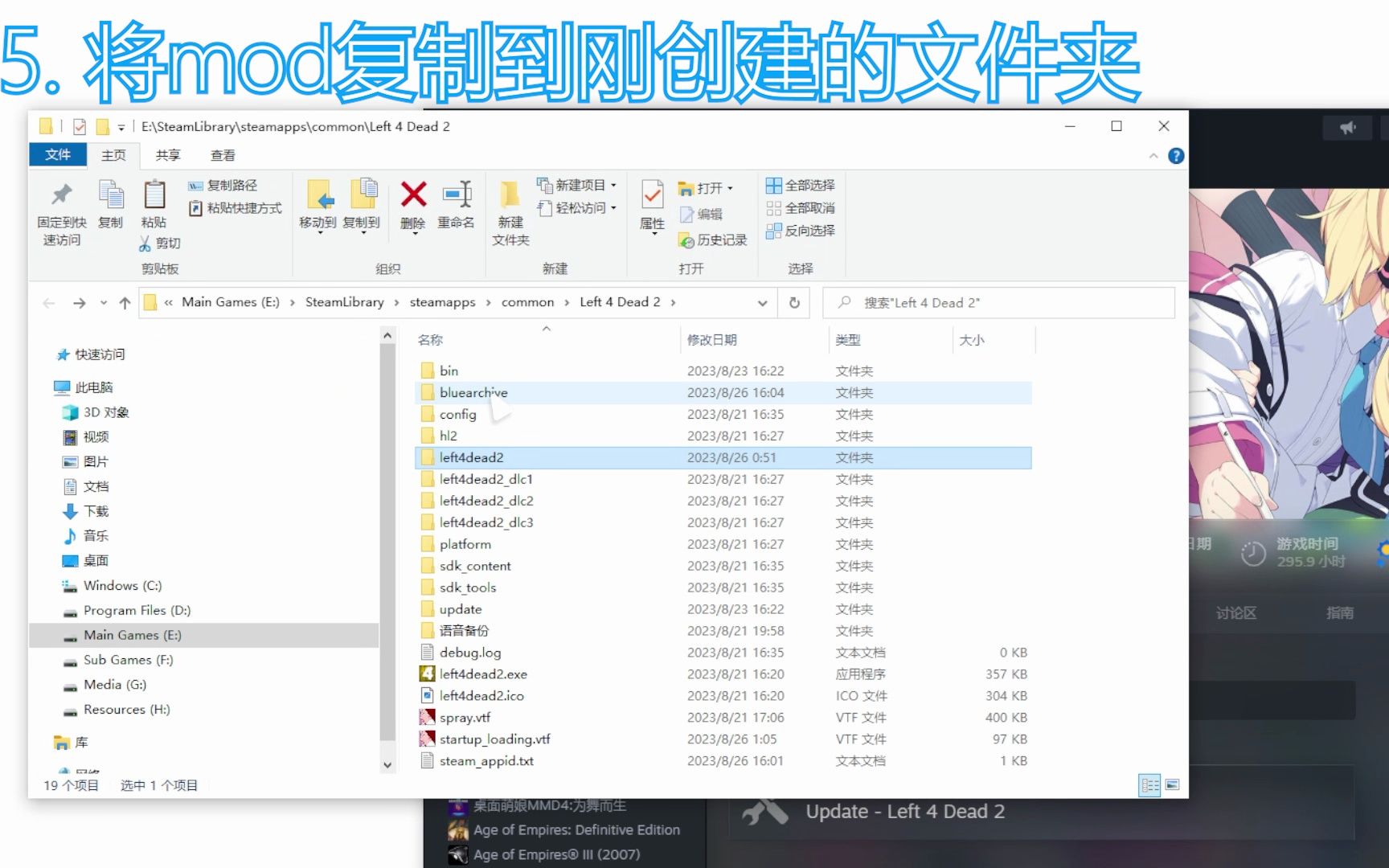Viewport: 1389px width, 868px height.
Task: Switch to the Home (主页) tab
Action: tap(113, 155)
